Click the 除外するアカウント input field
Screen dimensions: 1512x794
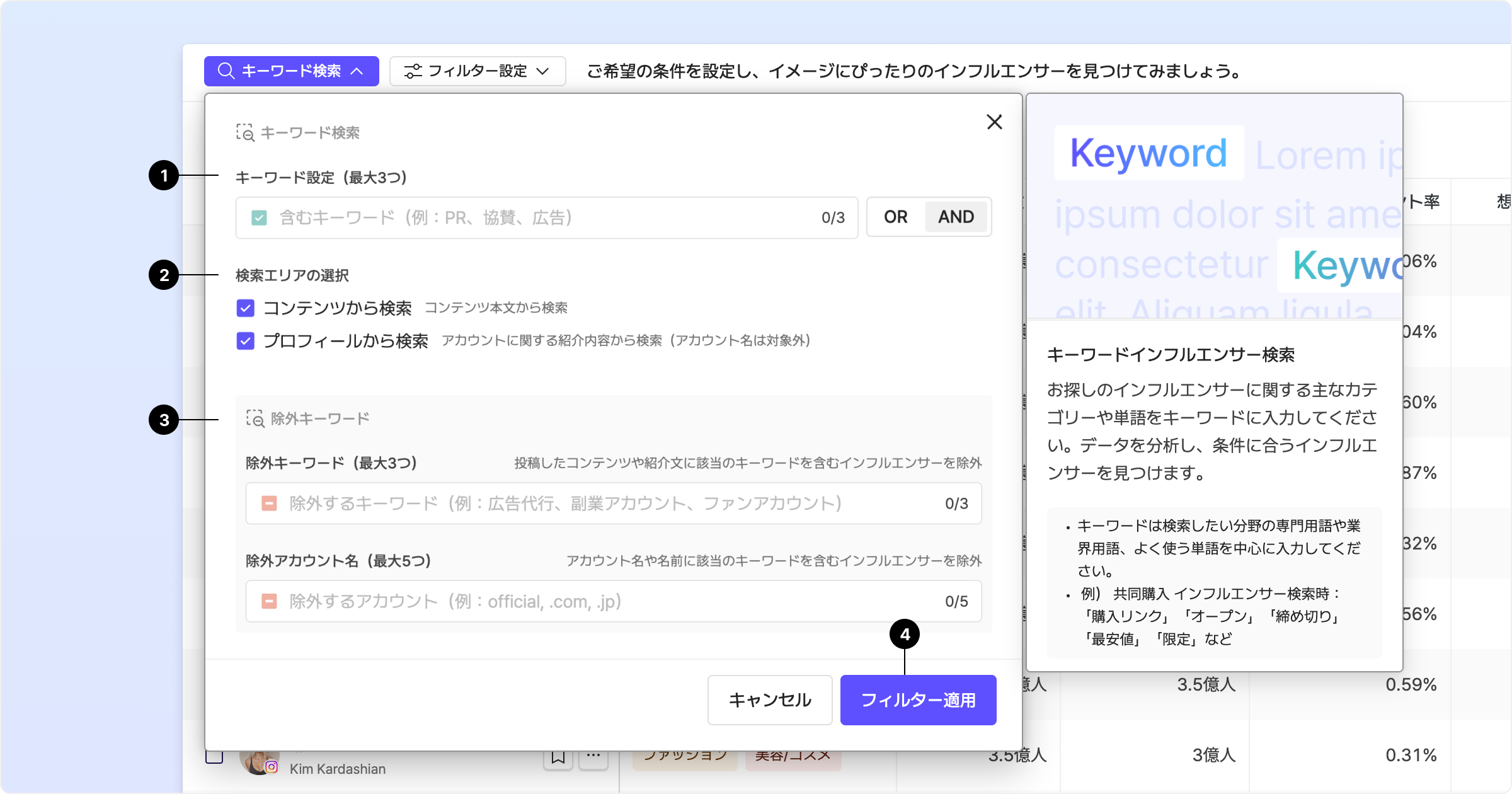pyautogui.click(x=605, y=601)
